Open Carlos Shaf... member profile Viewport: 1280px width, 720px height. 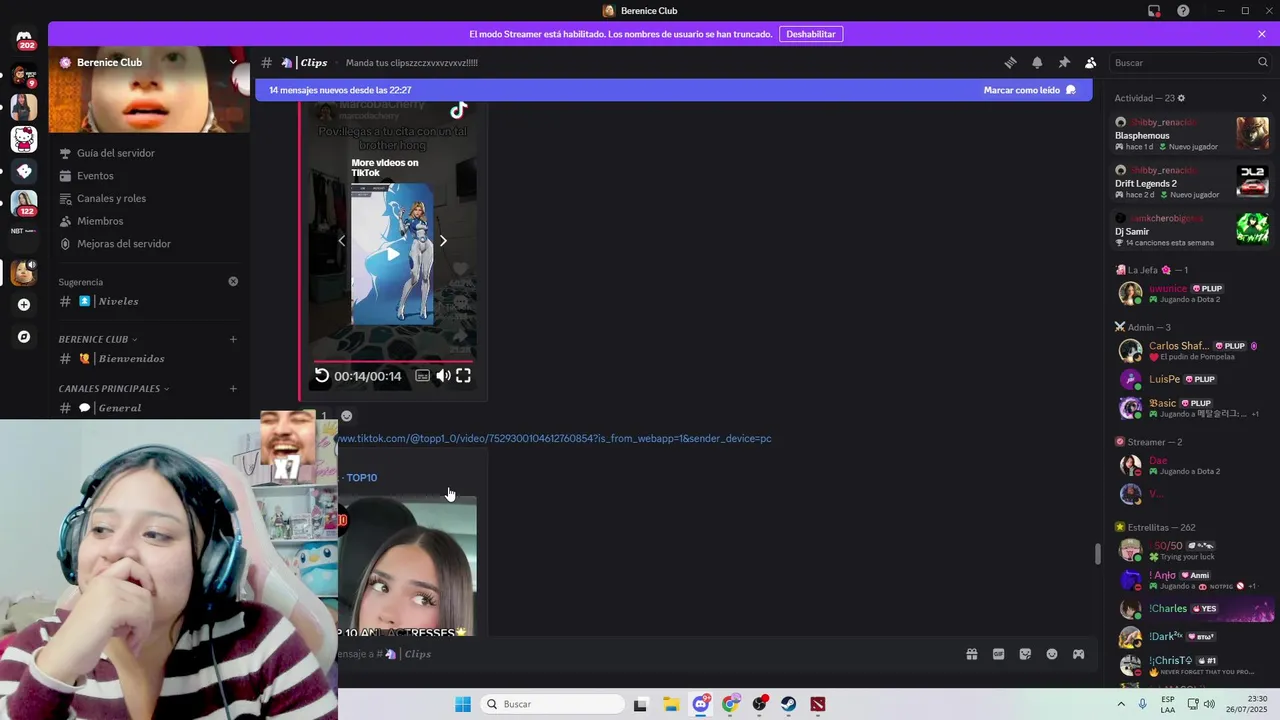tap(1192, 351)
